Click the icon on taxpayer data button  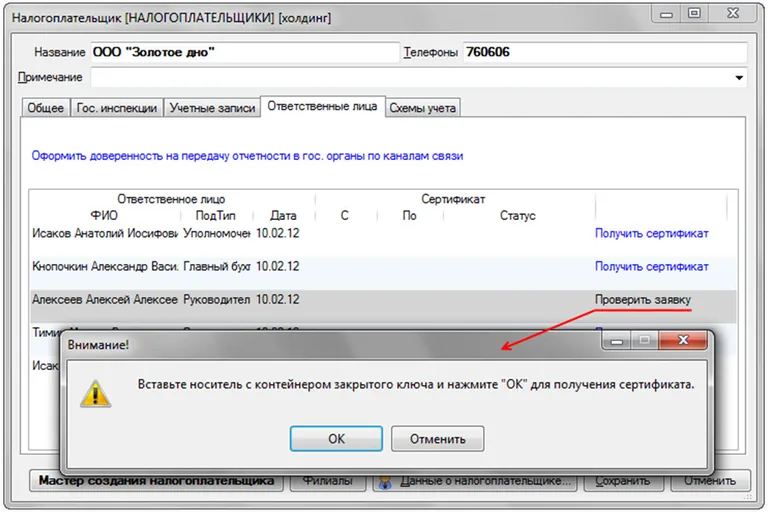click(x=385, y=483)
